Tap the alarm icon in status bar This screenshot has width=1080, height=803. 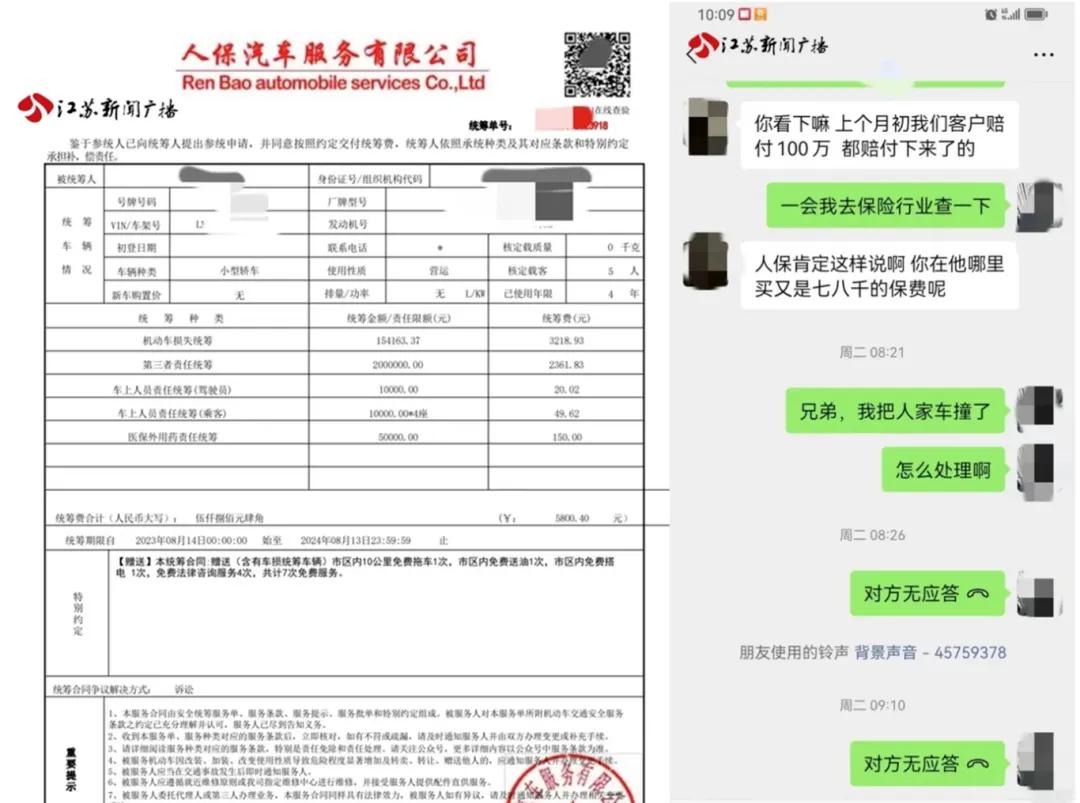[x=990, y=14]
